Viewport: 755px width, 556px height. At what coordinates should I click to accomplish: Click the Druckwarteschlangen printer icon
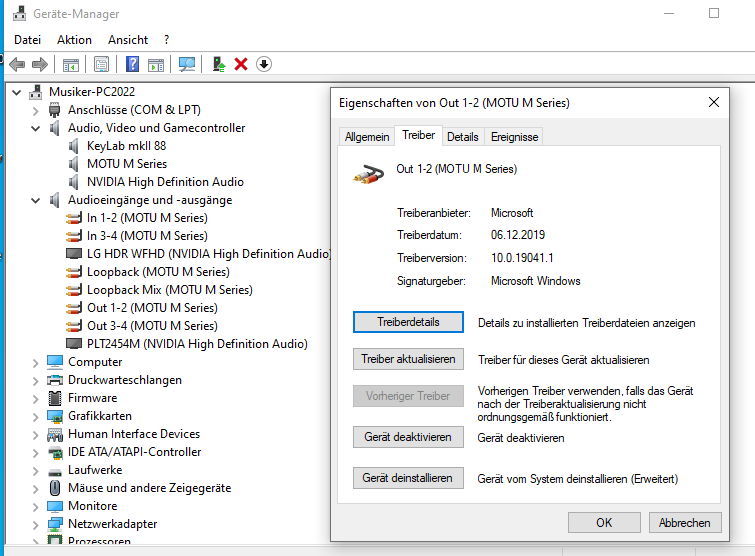(55, 380)
